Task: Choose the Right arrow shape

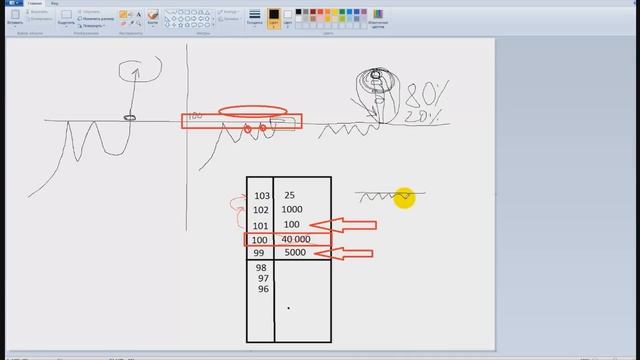Action: coord(194,19)
